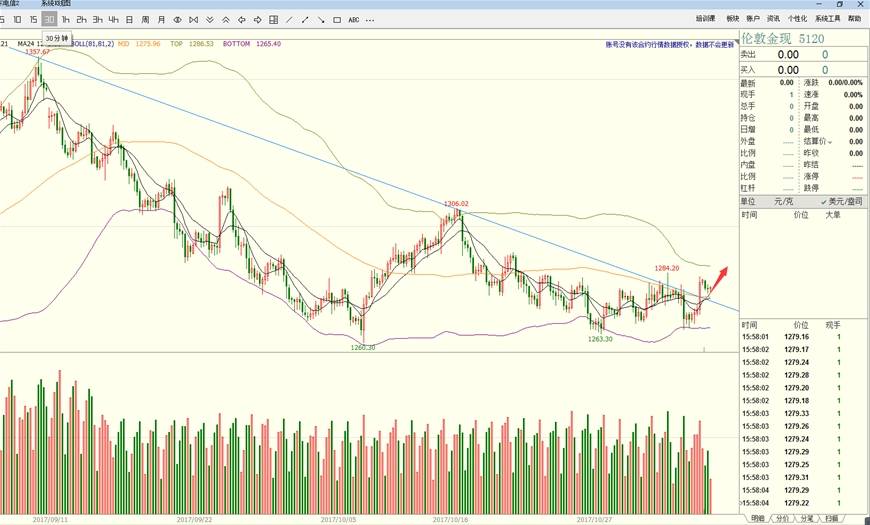Choose 元/克 price unit option
The image size is (870, 525).
[783, 201]
